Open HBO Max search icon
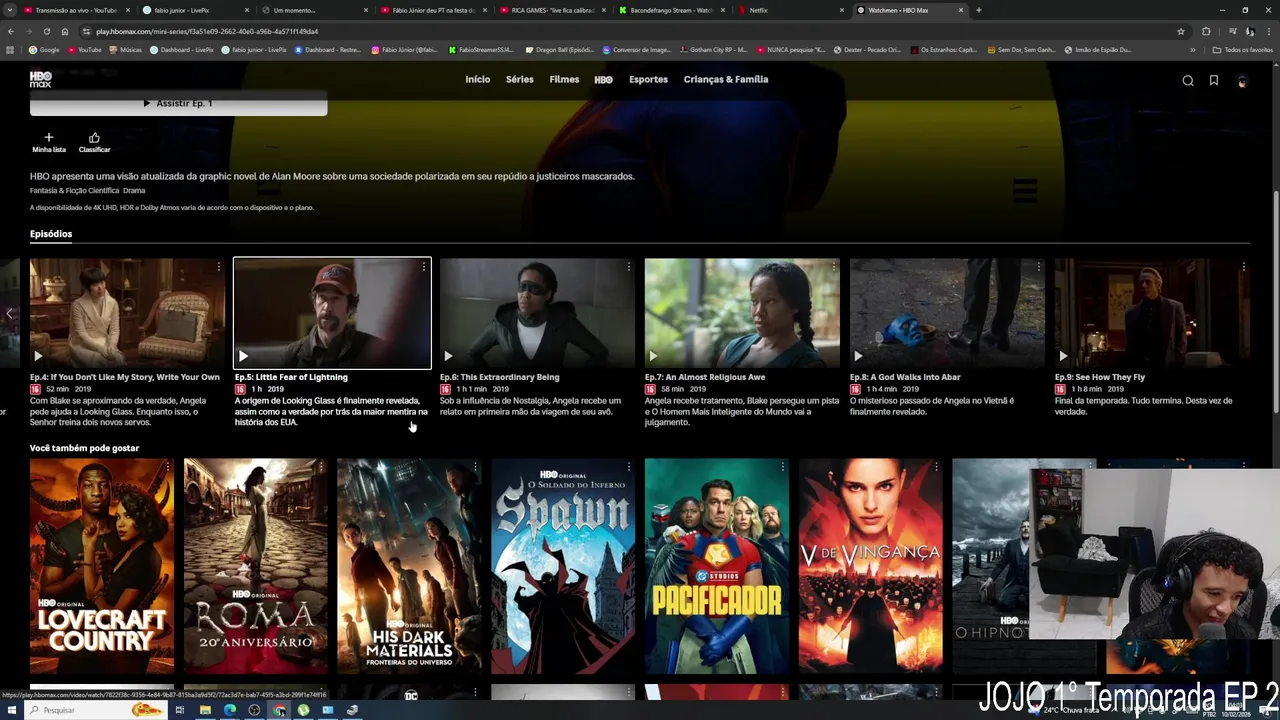 (1188, 81)
